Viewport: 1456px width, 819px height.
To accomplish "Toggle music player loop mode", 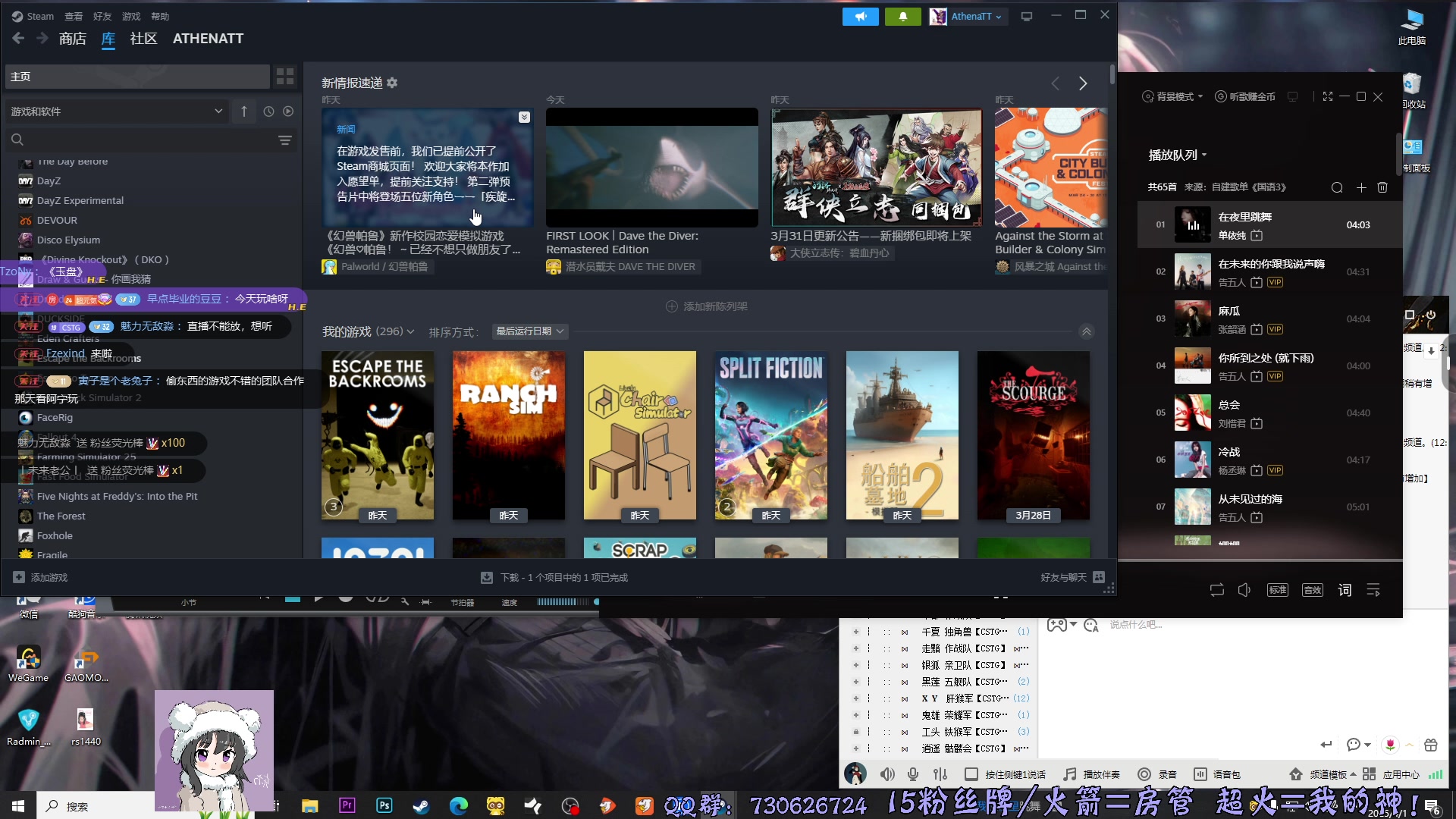I will point(1217,590).
